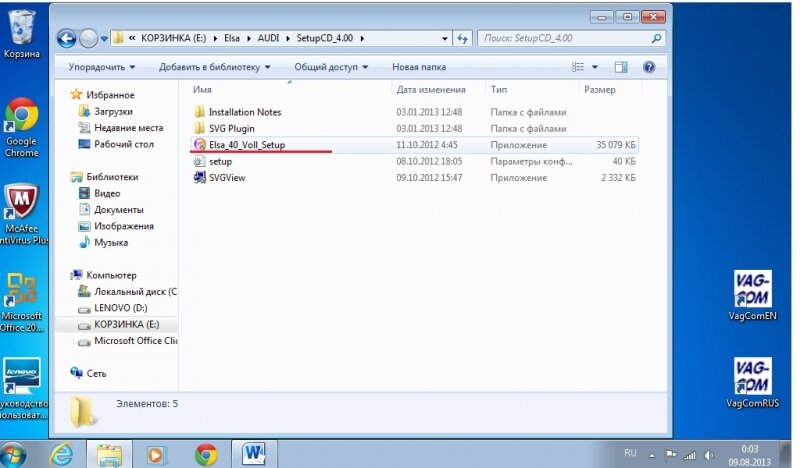Select Избранное in the navigation pane
This screenshot has height=468, width=800.
click(110, 95)
